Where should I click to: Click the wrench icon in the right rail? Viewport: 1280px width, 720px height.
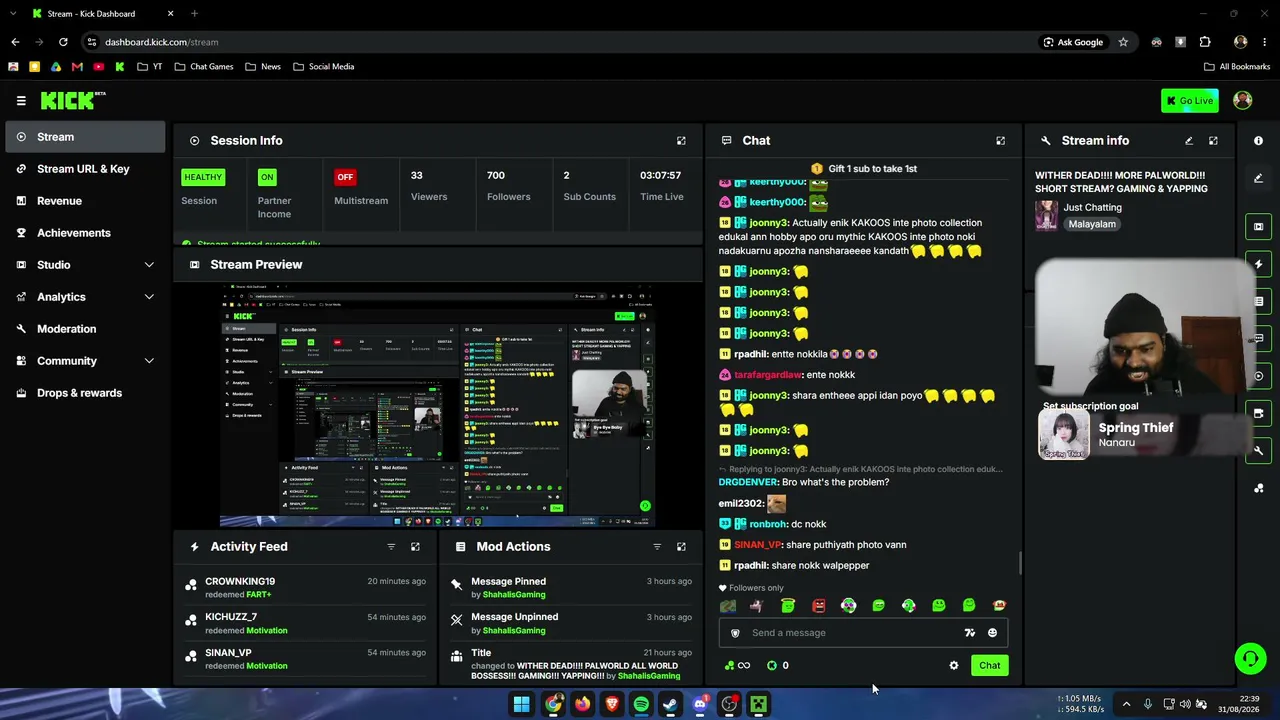click(1258, 451)
